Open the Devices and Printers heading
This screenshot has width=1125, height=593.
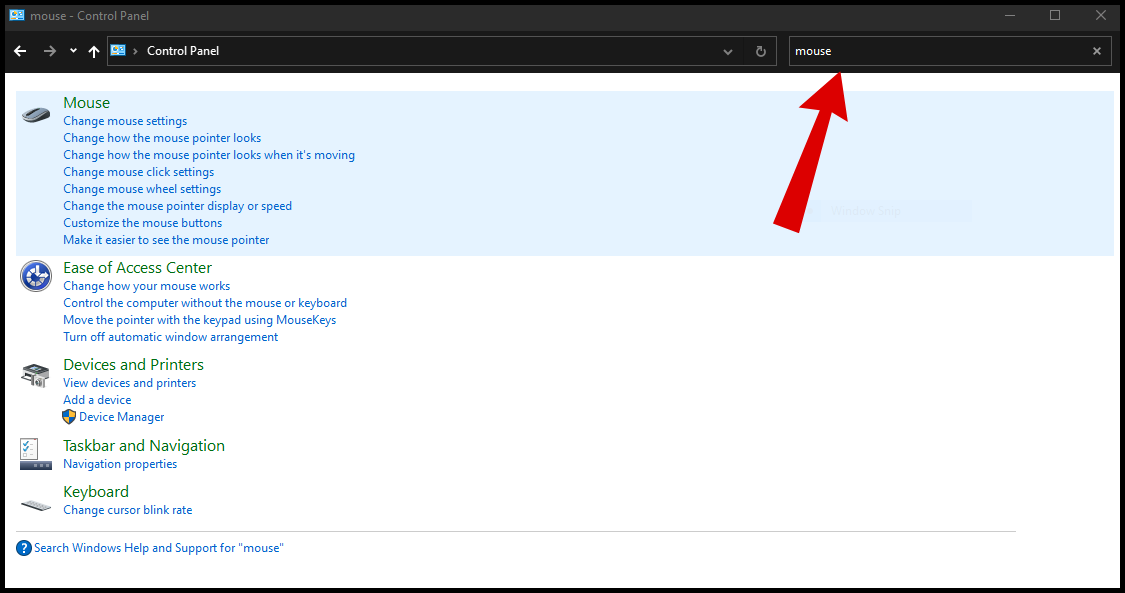[x=133, y=364]
